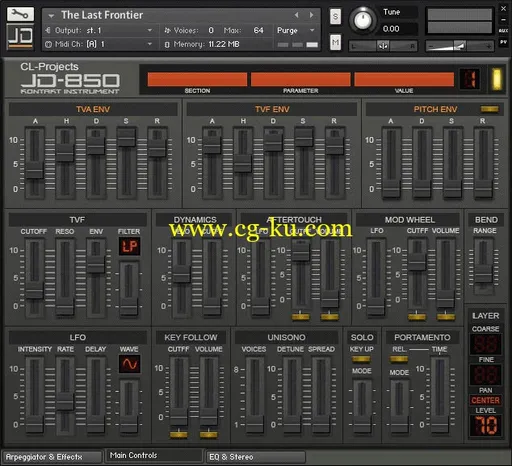Screen dimensions: 512x466
Task: Switch to the Main Controls tab
Action: click(x=154, y=455)
